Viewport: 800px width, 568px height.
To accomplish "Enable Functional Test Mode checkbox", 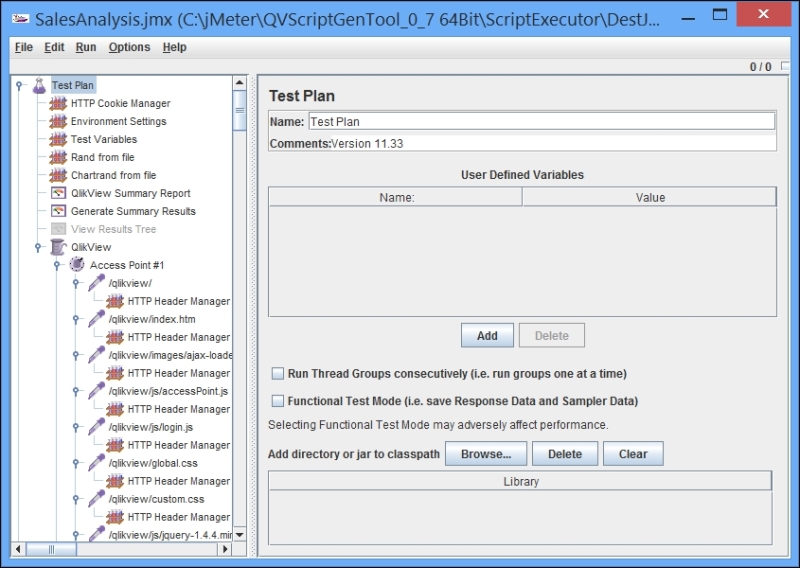I will tap(278, 401).
